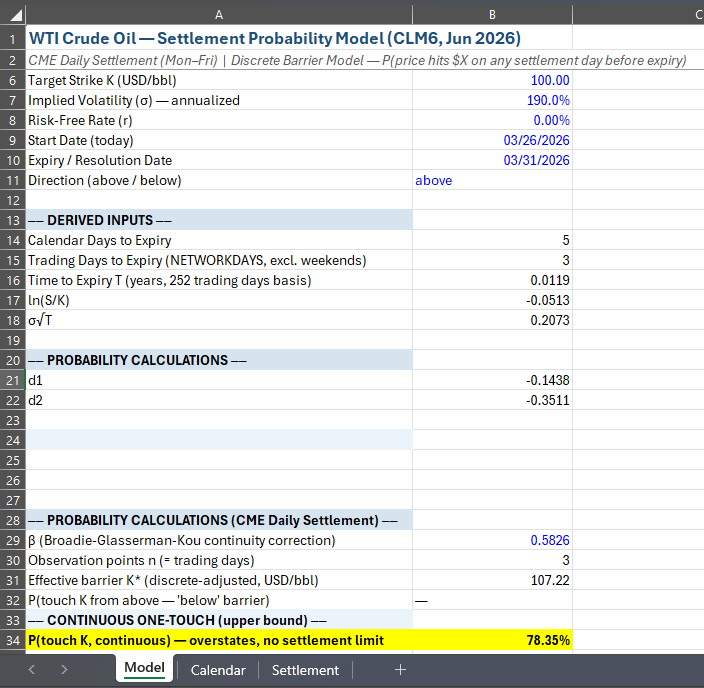This screenshot has width=704, height=688.
Task: Click highlighted probability 78.35%
Action: [x=493, y=640]
